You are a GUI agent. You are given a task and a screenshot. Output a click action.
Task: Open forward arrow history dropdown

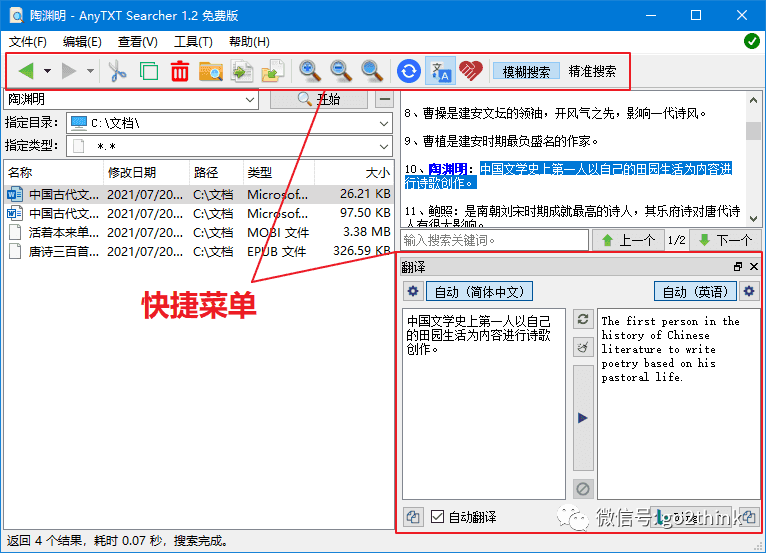[90, 71]
